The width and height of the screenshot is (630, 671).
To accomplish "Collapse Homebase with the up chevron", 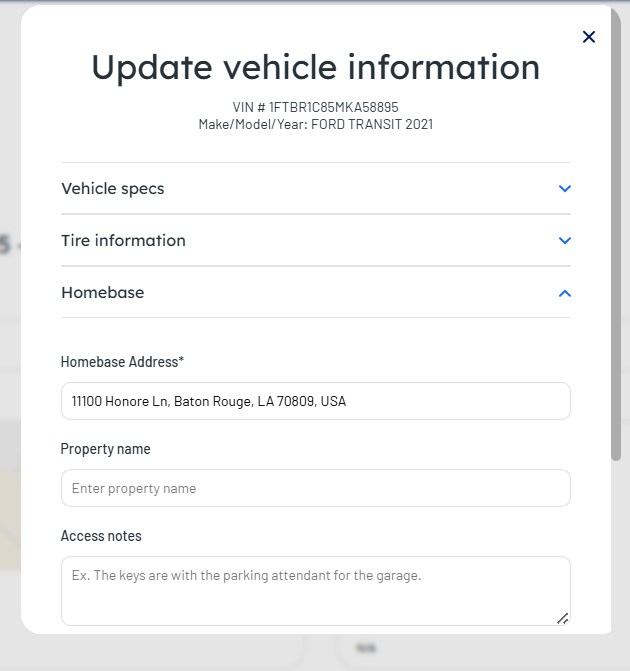I will point(565,293).
